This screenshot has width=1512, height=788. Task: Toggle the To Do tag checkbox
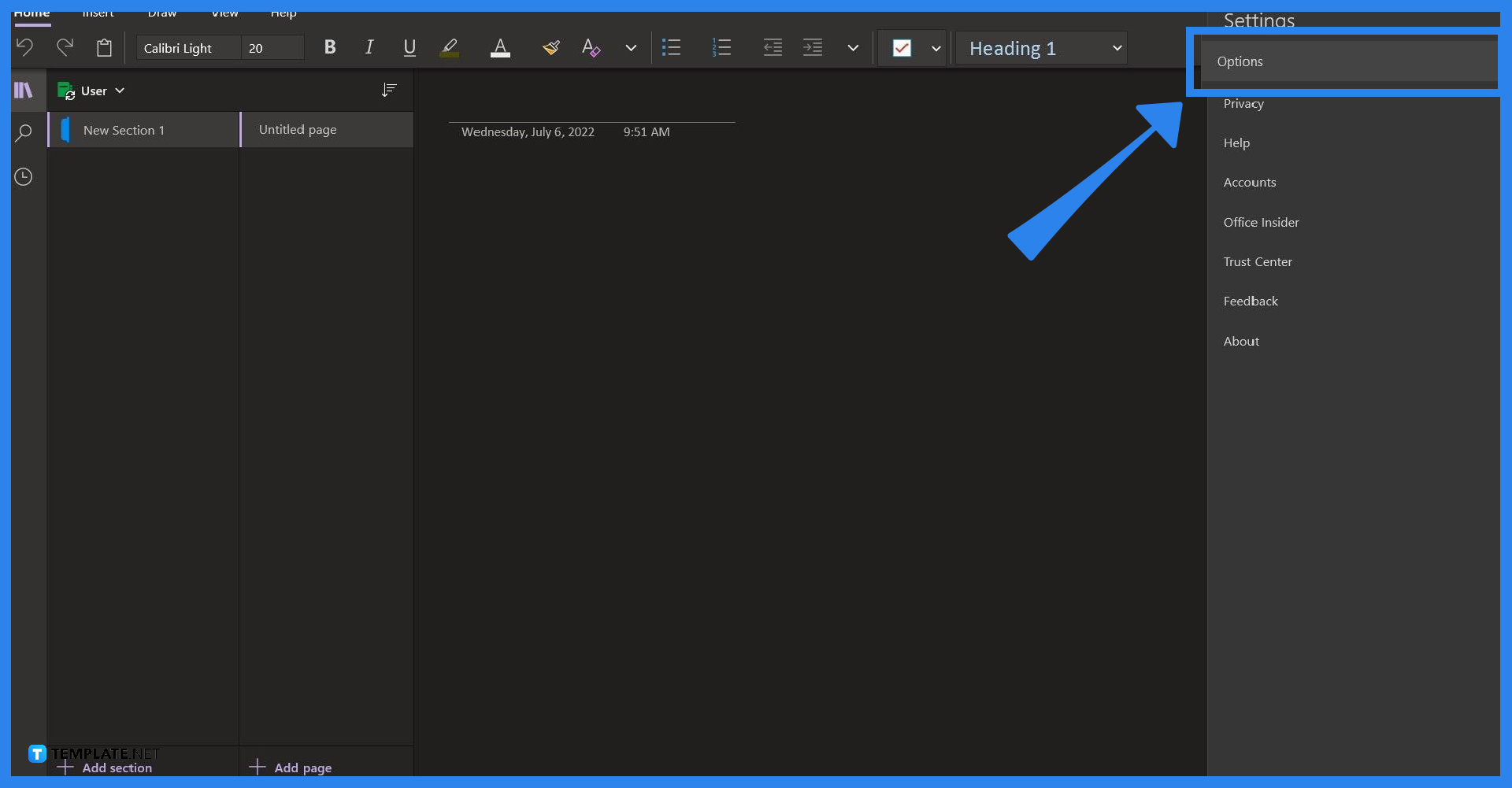[x=902, y=47]
